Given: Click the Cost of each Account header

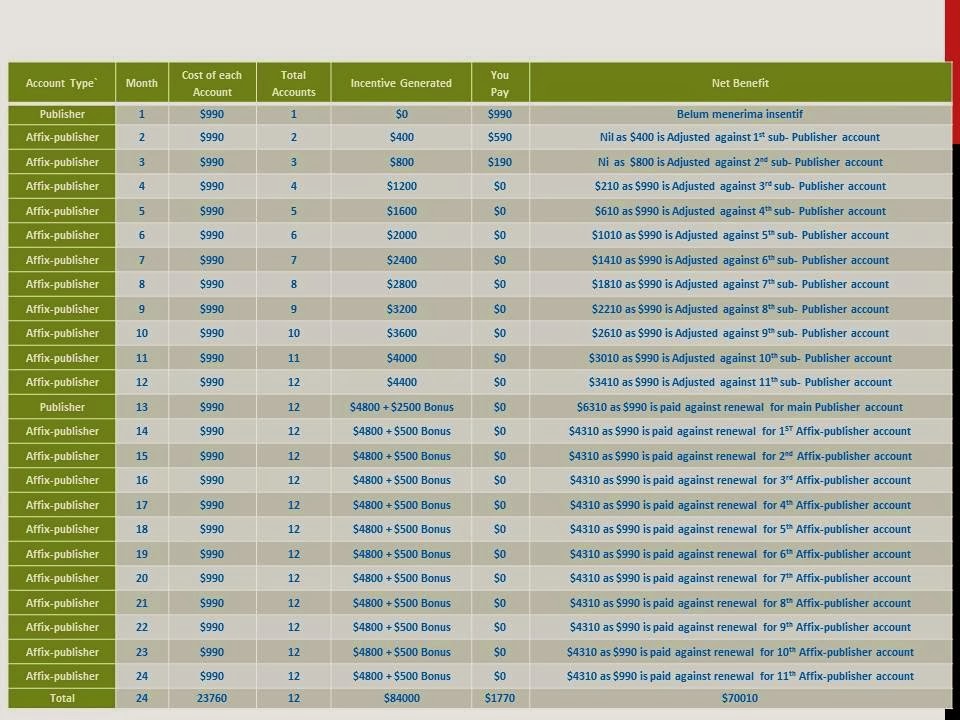Looking at the screenshot, I should tap(212, 83).
